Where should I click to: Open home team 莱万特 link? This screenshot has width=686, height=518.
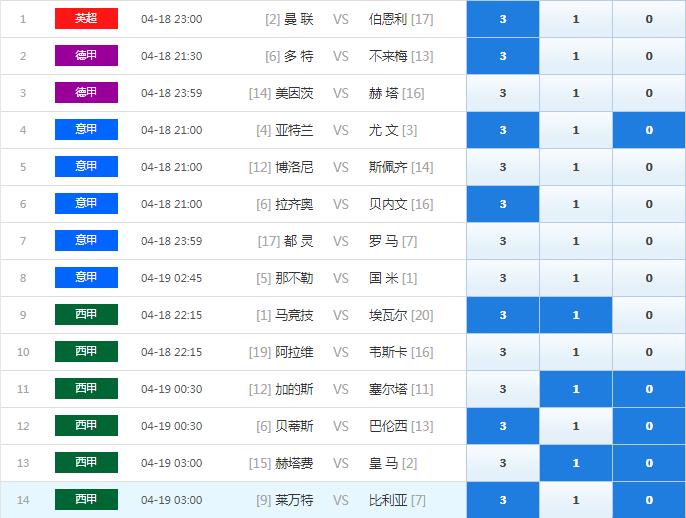(294, 500)
